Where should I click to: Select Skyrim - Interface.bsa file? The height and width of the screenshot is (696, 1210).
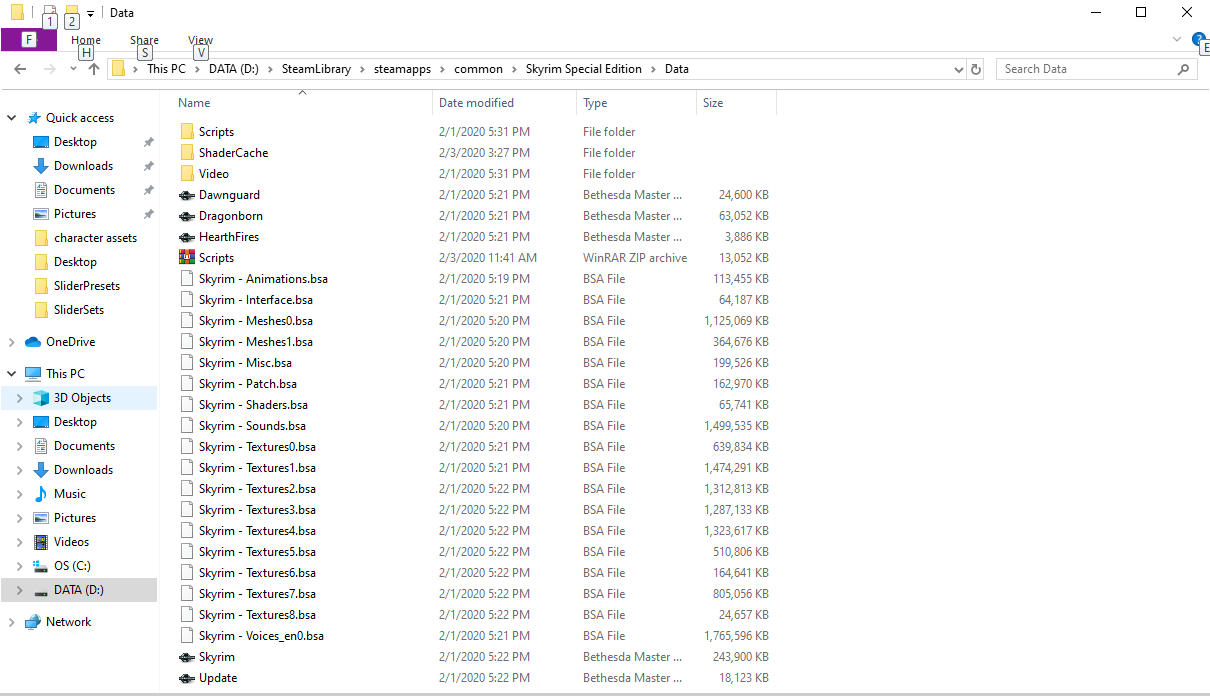[255, 300]
